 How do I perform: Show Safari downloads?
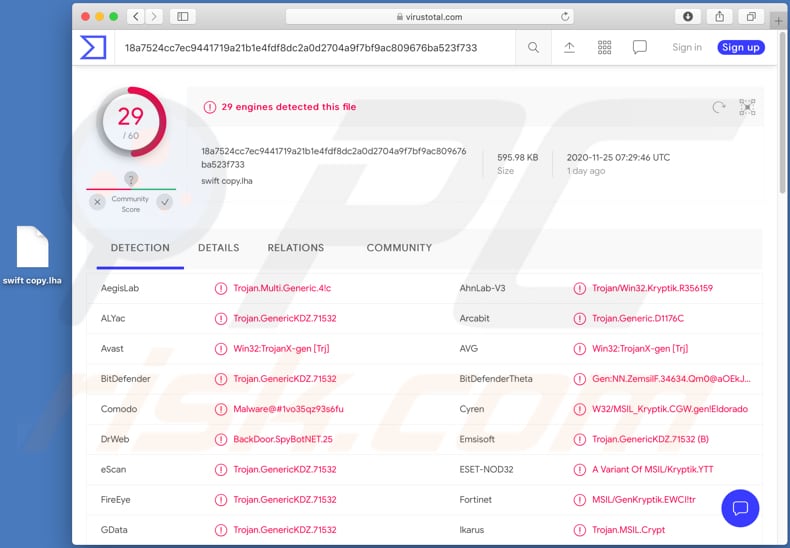click(687, 17)
